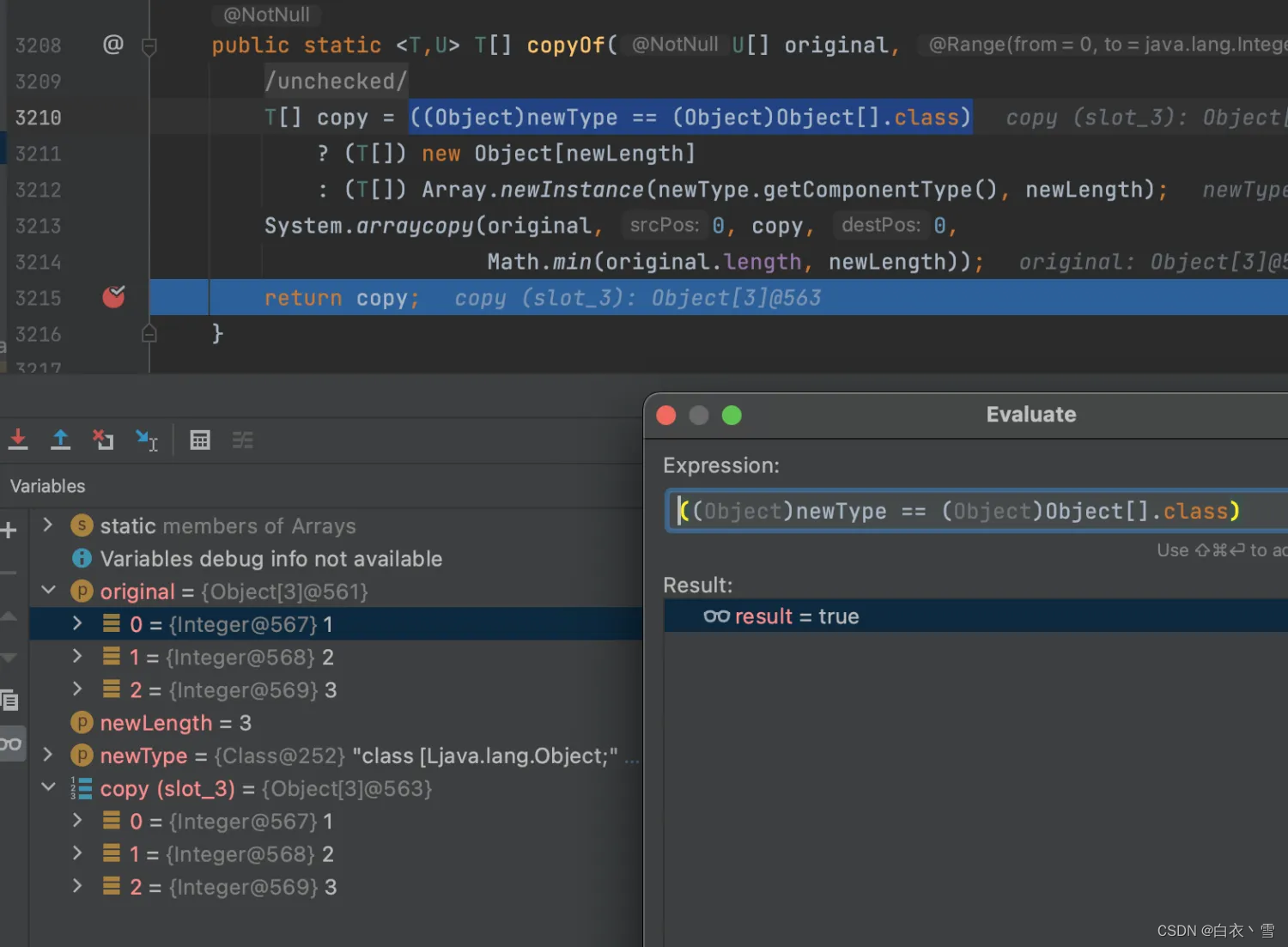Click the static members icon labeled 's'
1288x947 pixels.
point(82,525)
